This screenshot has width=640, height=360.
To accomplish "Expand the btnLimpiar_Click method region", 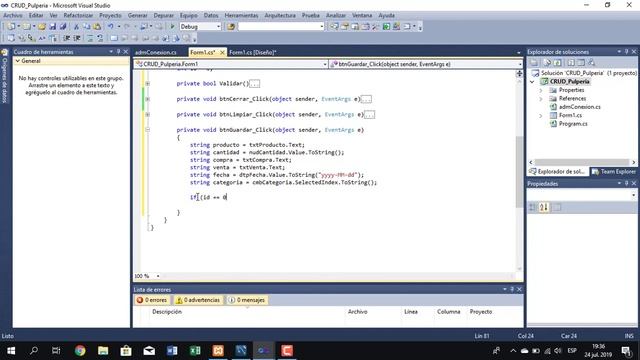I will click(147, 114).
